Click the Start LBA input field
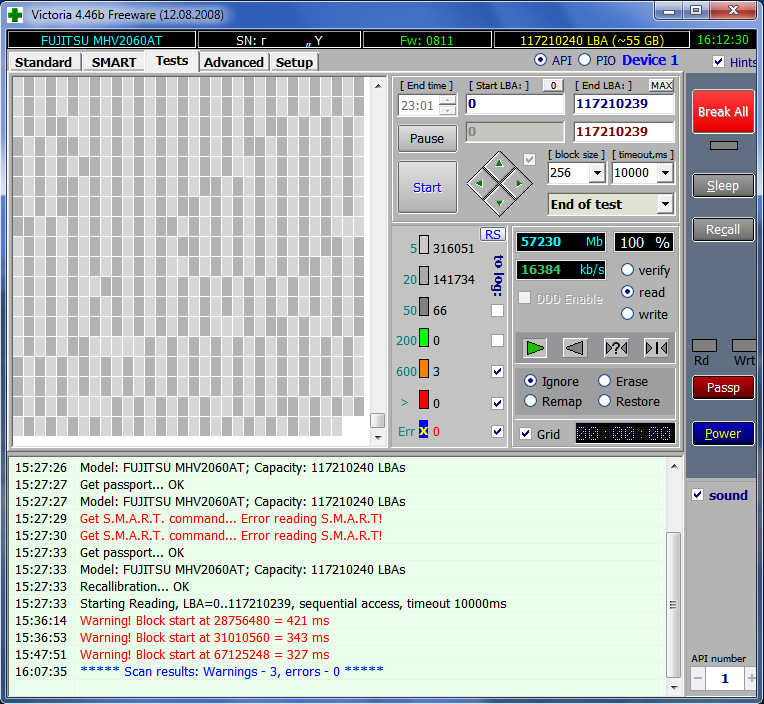Viewport: 764px width, 704px height. tap(514, 104)
